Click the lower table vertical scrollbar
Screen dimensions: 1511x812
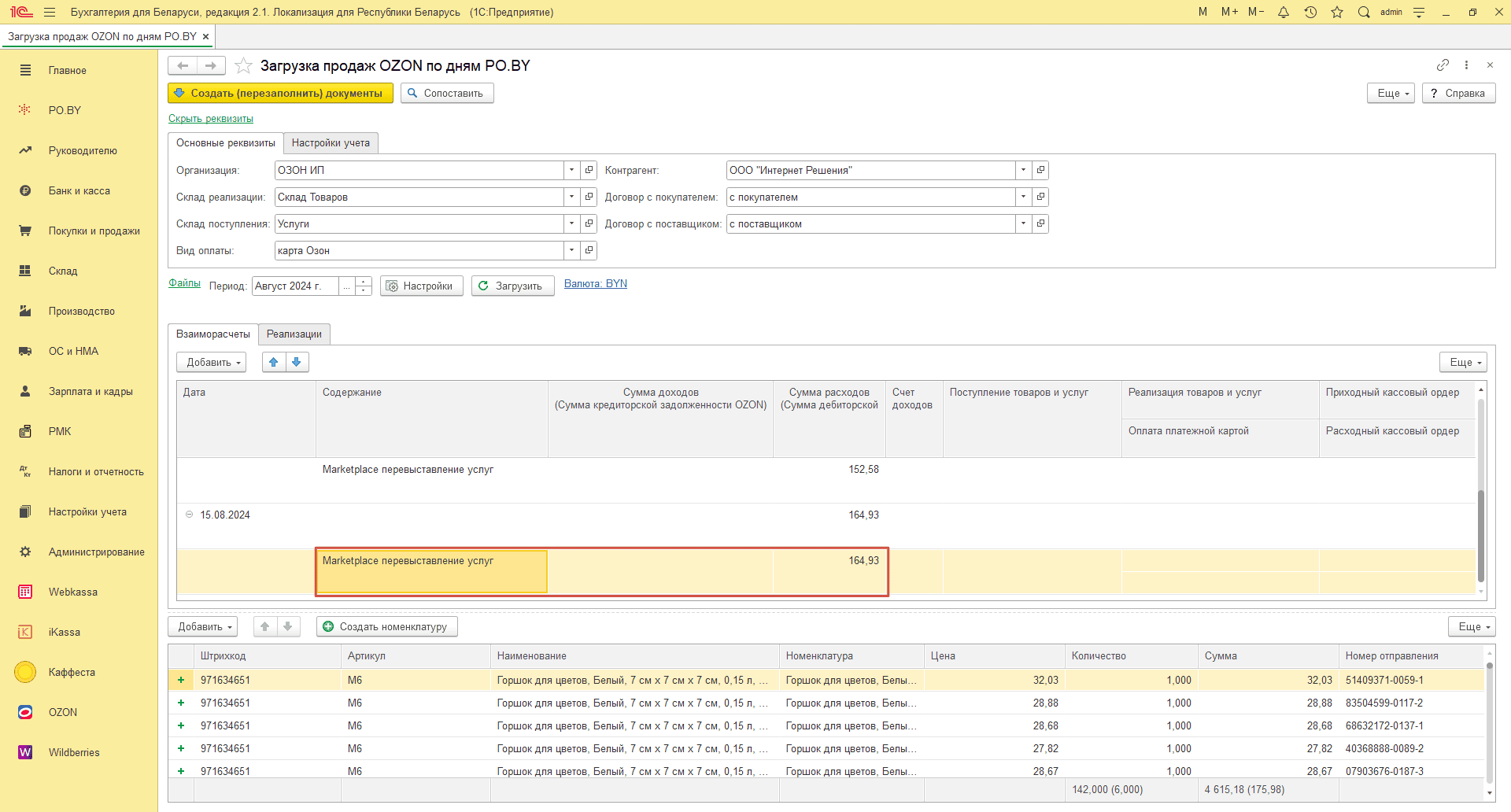[x=1489, y=722]
